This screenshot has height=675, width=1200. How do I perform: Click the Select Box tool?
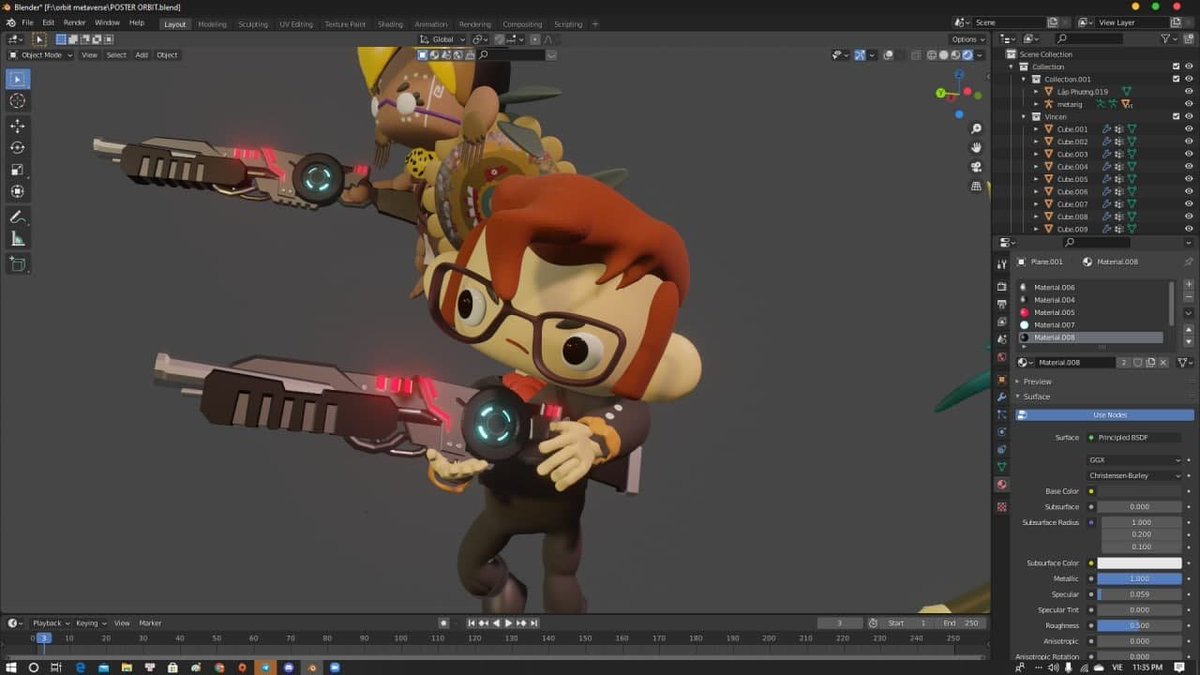[18, 79]
